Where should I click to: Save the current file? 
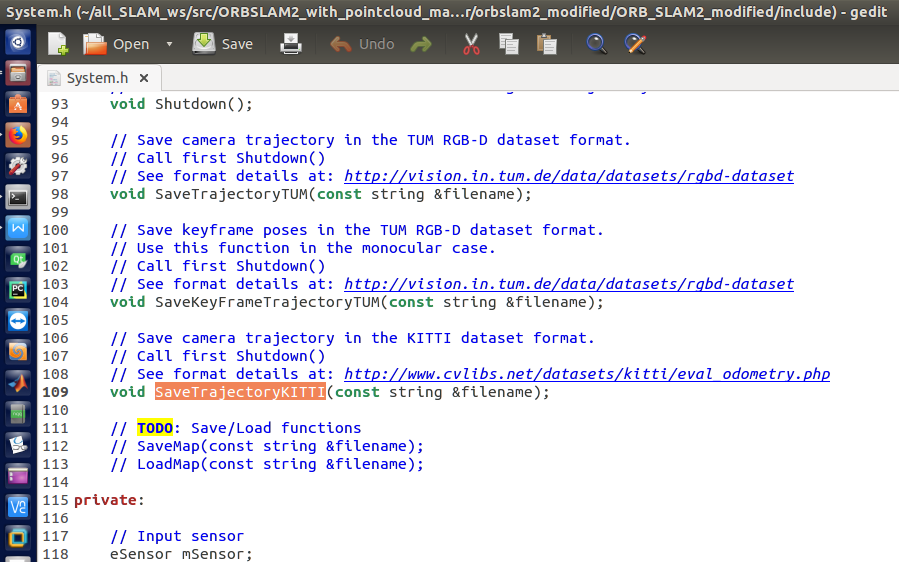[x=222, y=44]
